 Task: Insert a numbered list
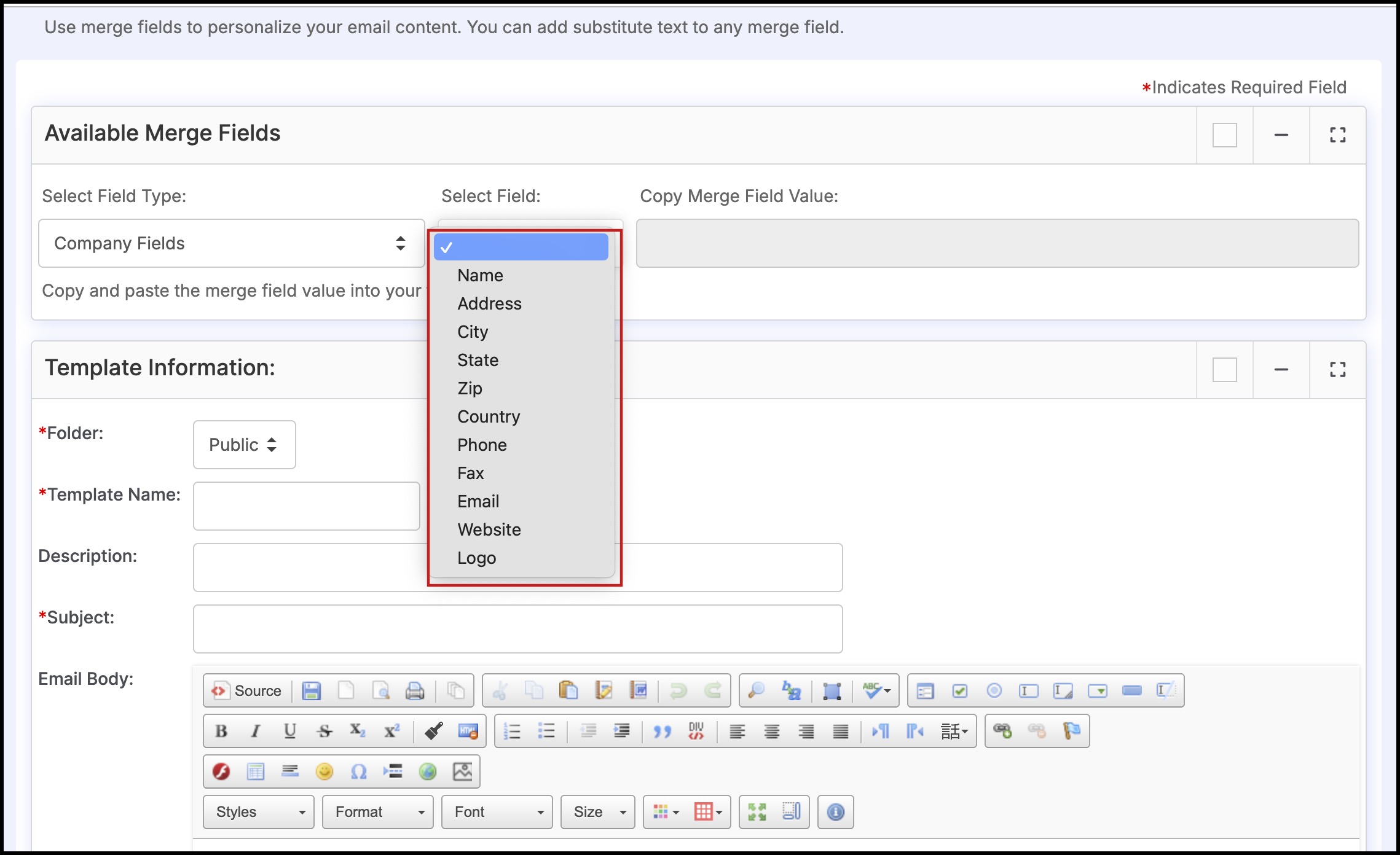pos(512,731)
